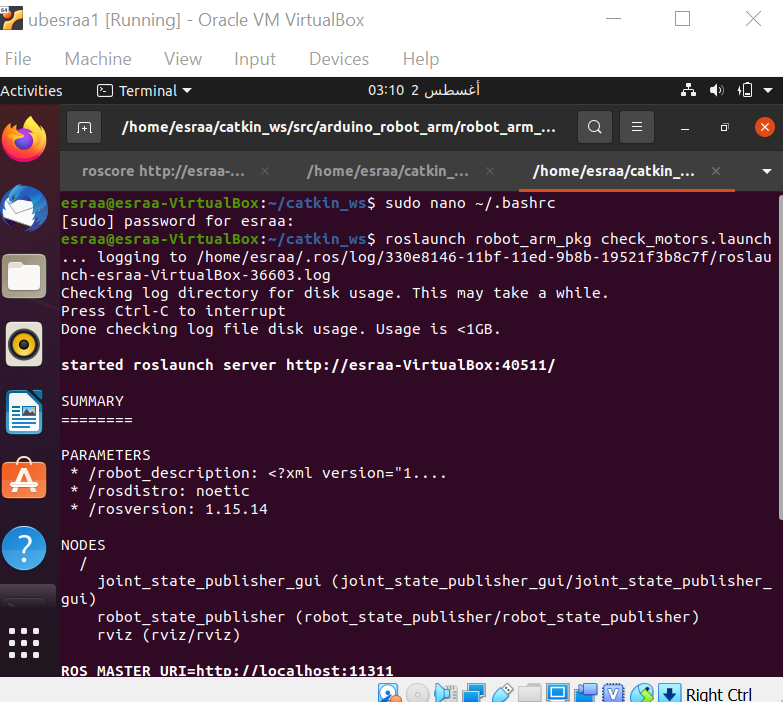Maximize the inner terminal window
The width and height of the screenshot is (783, 702).
(725, 127)
